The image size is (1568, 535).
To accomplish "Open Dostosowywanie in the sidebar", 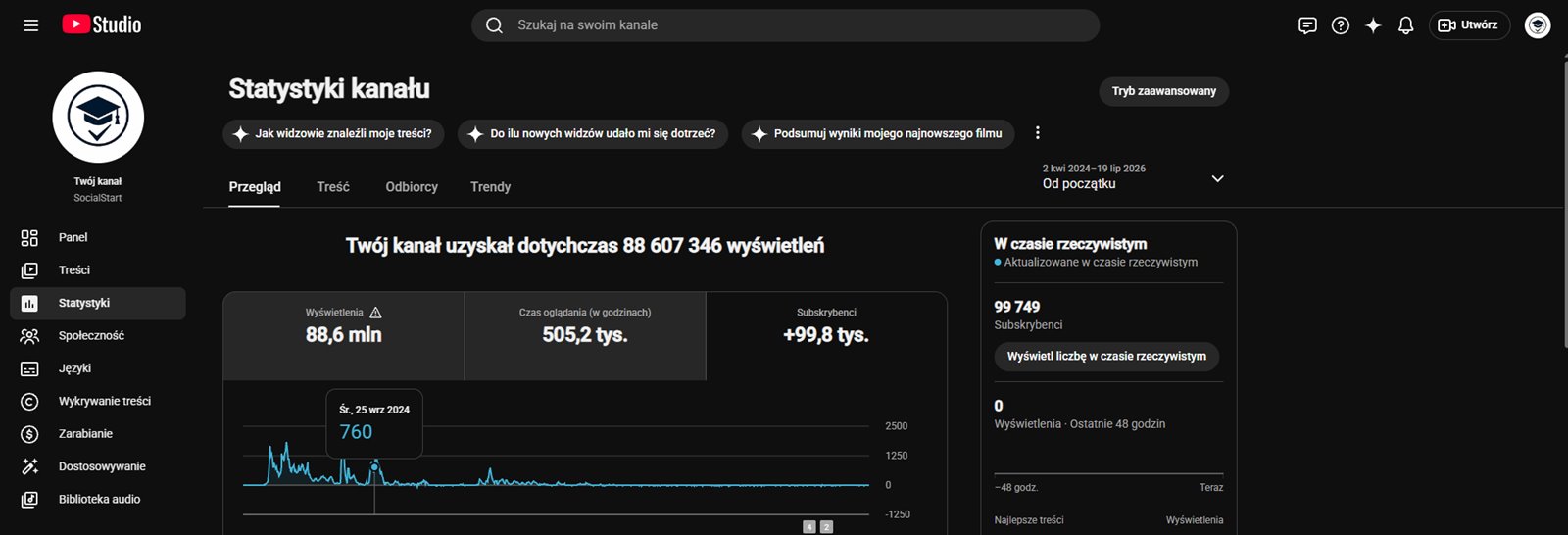I will click(98, 466).
